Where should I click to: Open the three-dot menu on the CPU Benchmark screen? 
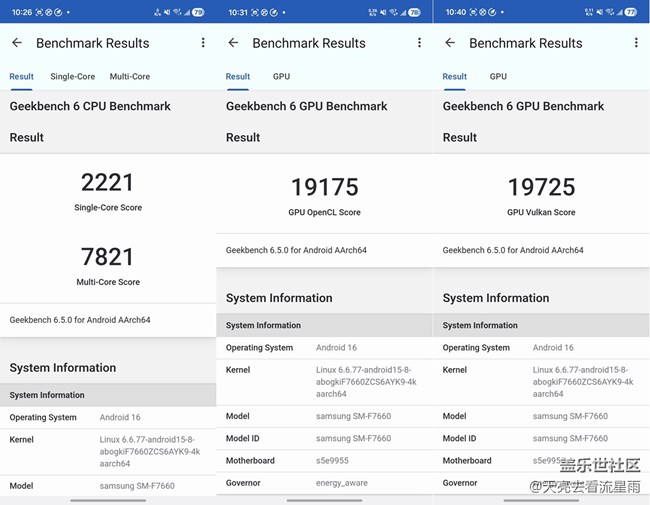point(203,43)
